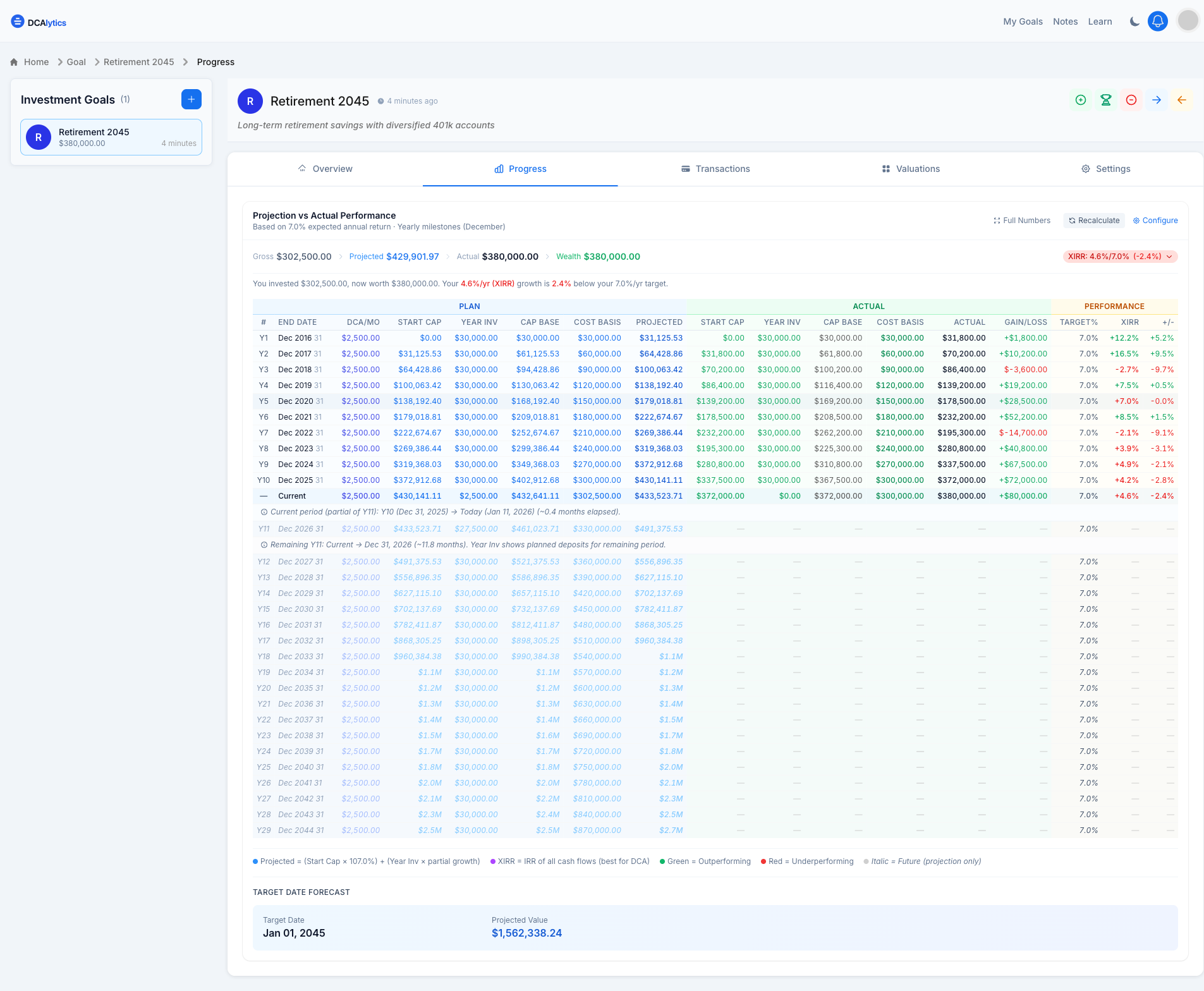Click the home icon in breadcrumb
Image resolution: width=1204 pixels, height=991 pixels.
tap(14, 62)
